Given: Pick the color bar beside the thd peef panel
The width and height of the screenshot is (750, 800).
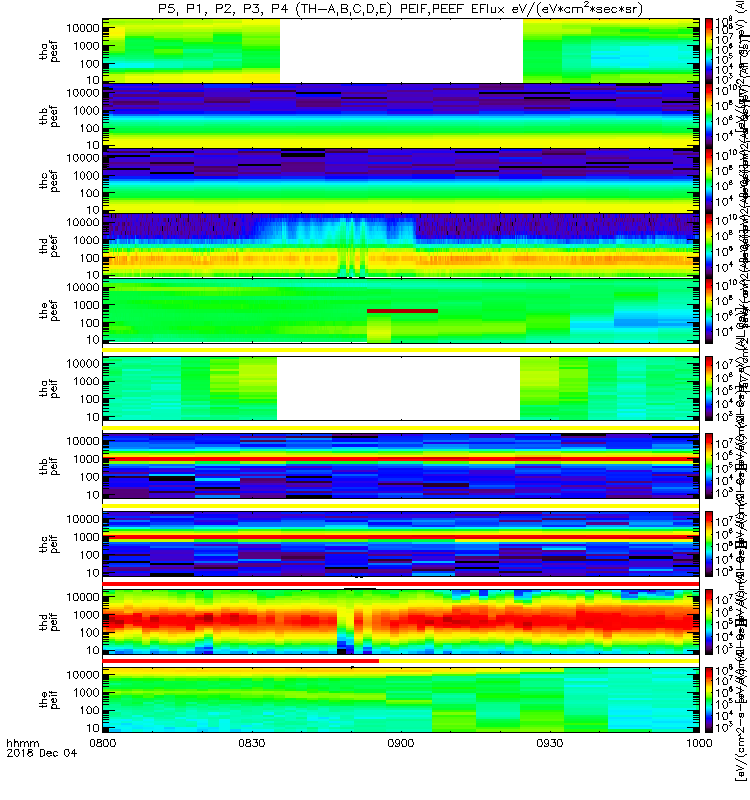Looking at the screenshot, I should (709, 246).
